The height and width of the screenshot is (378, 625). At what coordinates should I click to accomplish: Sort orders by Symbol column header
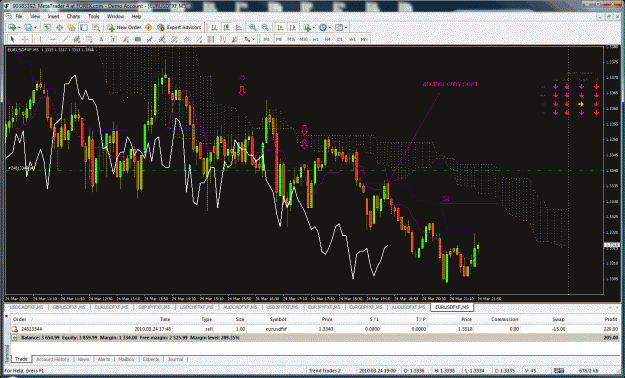click(x=278, y=319)
